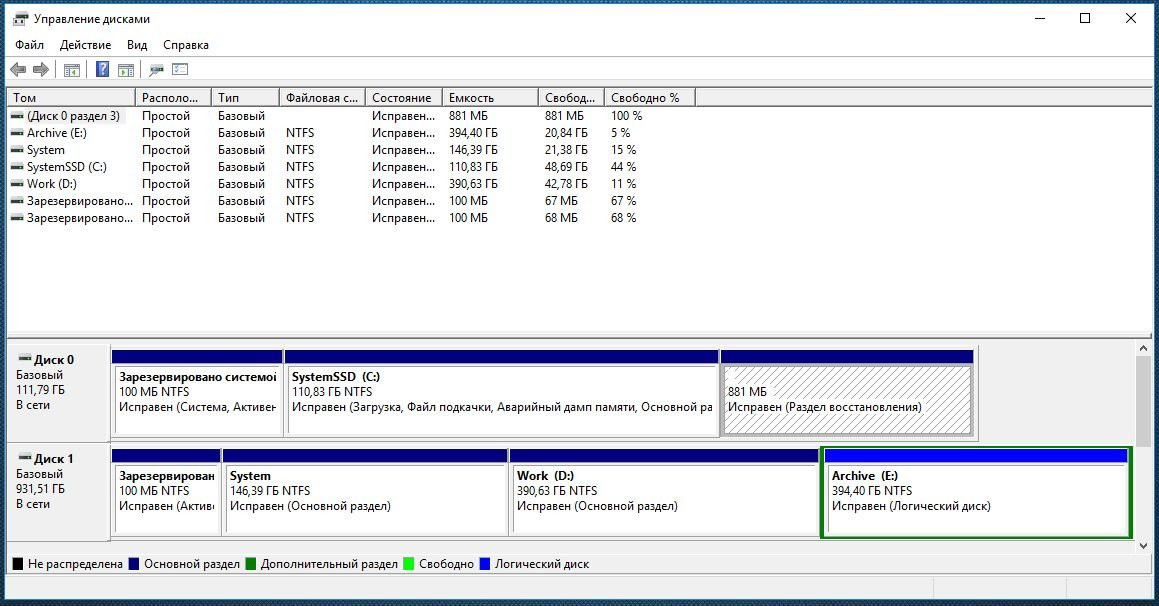1159x606 pixels.
Task: Toggle the console tree toolbar icon
Action: [x=72, y=70]
